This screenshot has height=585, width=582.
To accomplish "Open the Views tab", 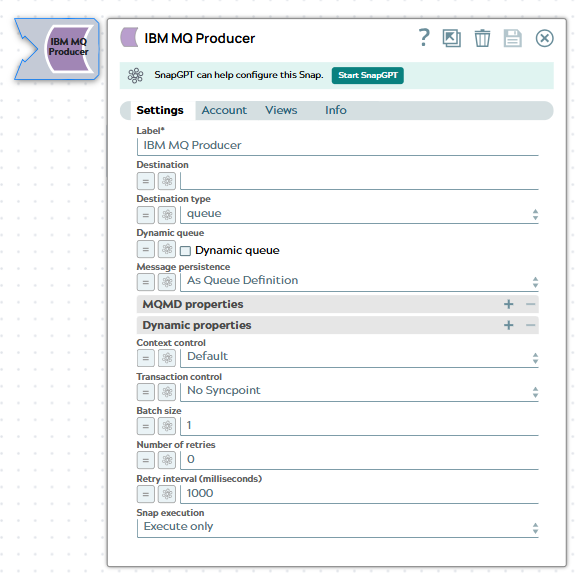I will coord(281,110).
